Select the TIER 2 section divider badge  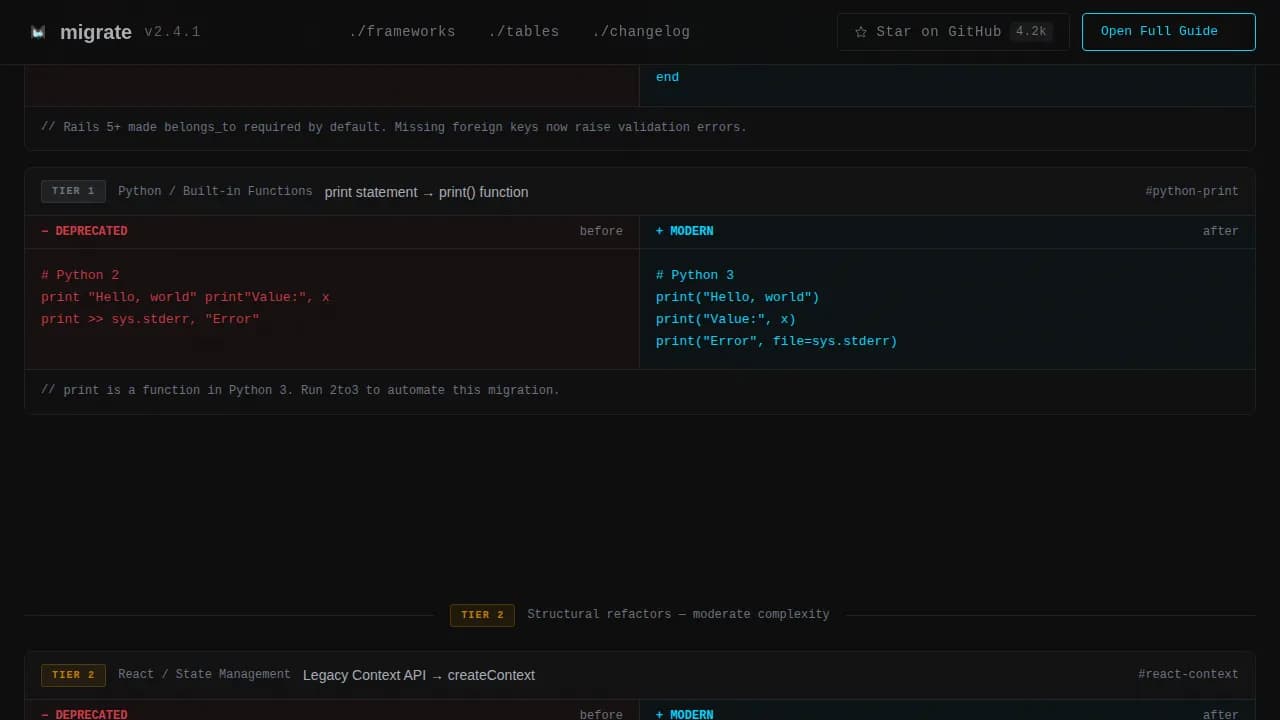pos(482,615)
